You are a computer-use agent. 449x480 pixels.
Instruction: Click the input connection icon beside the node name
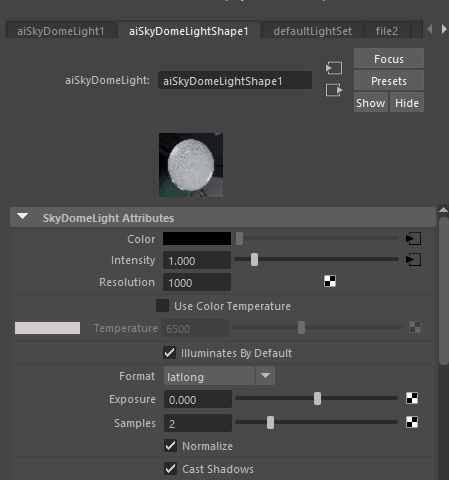(334, 68)
